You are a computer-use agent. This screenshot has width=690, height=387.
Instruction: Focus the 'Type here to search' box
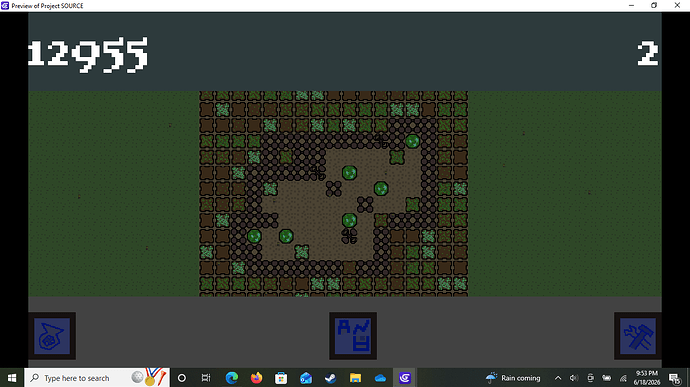(x=97, y=378)
